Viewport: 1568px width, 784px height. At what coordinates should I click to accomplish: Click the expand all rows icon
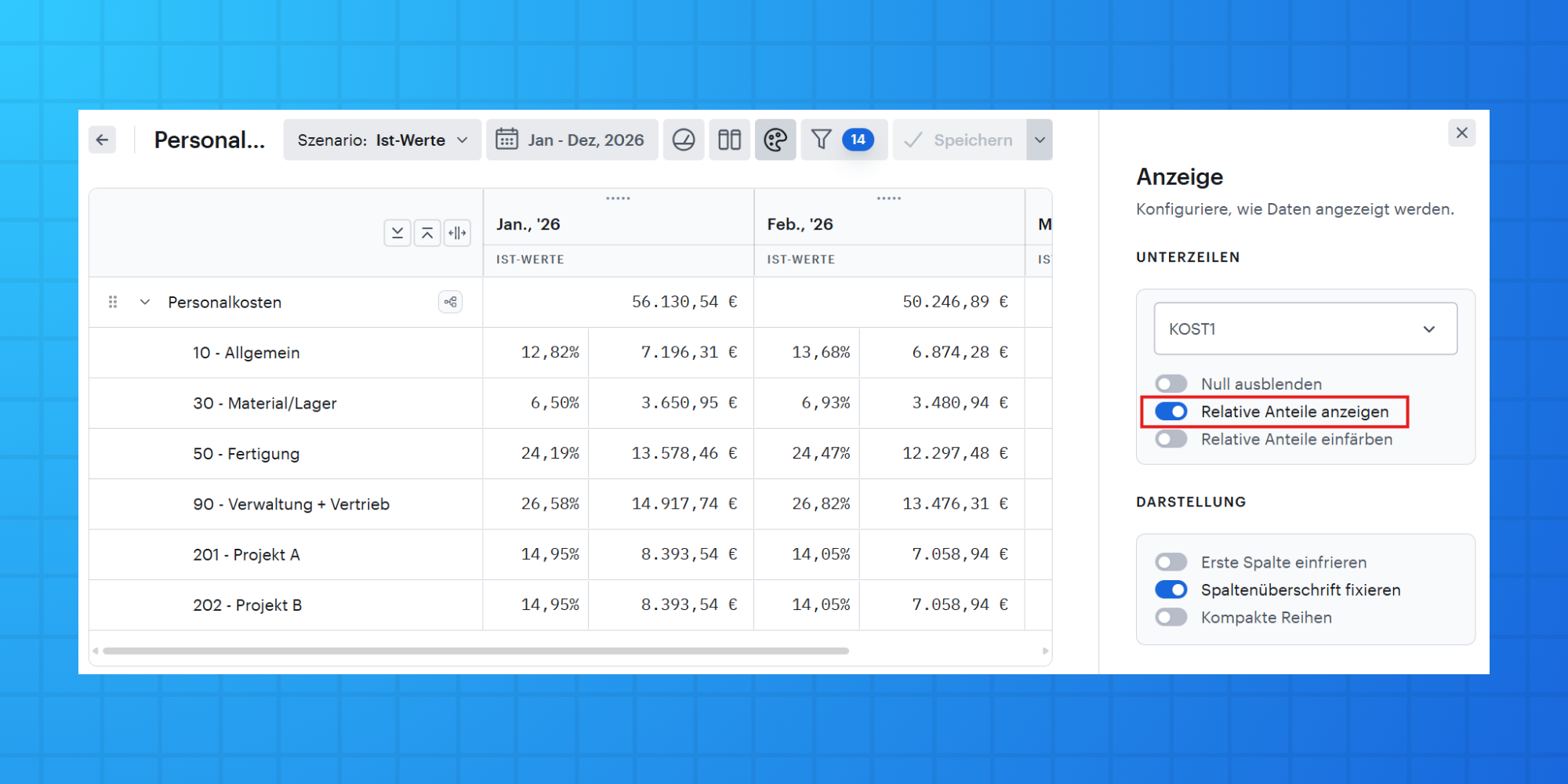tap(397, 233)
